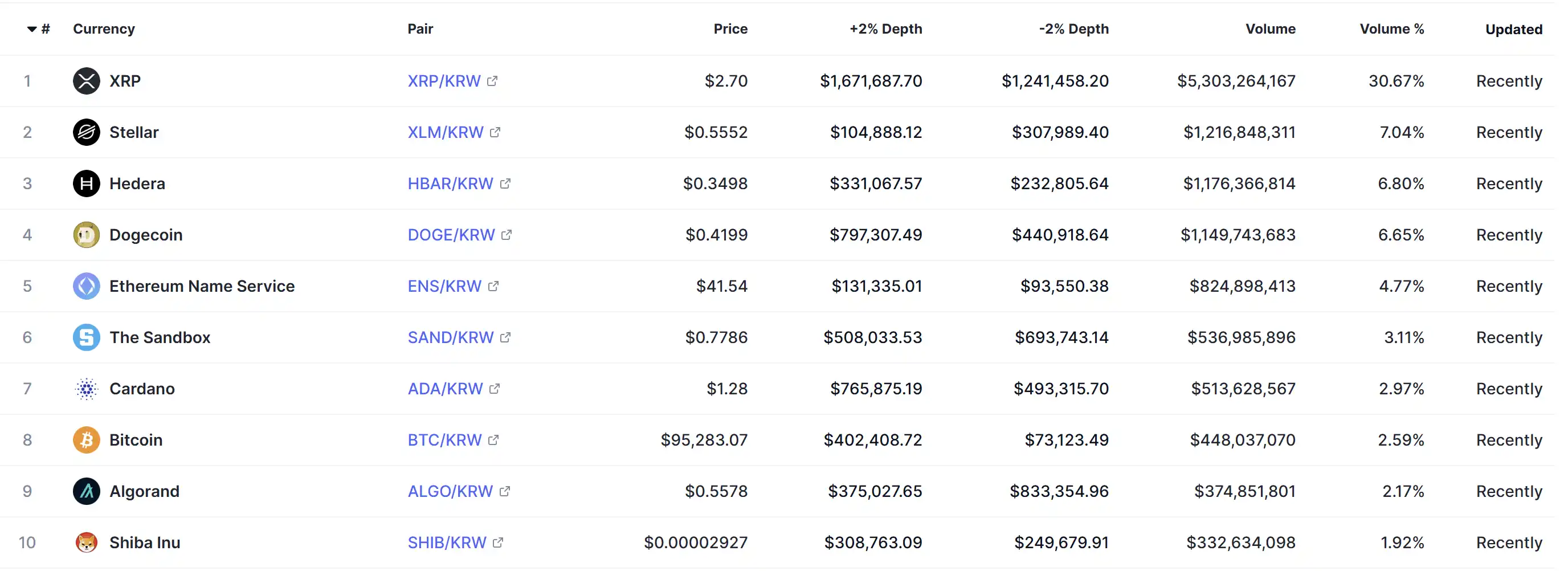The width and height of the screenshot is (1568, 571).
Task: Open the SAND/KRW pair link
Action: (x=451, y=337)
